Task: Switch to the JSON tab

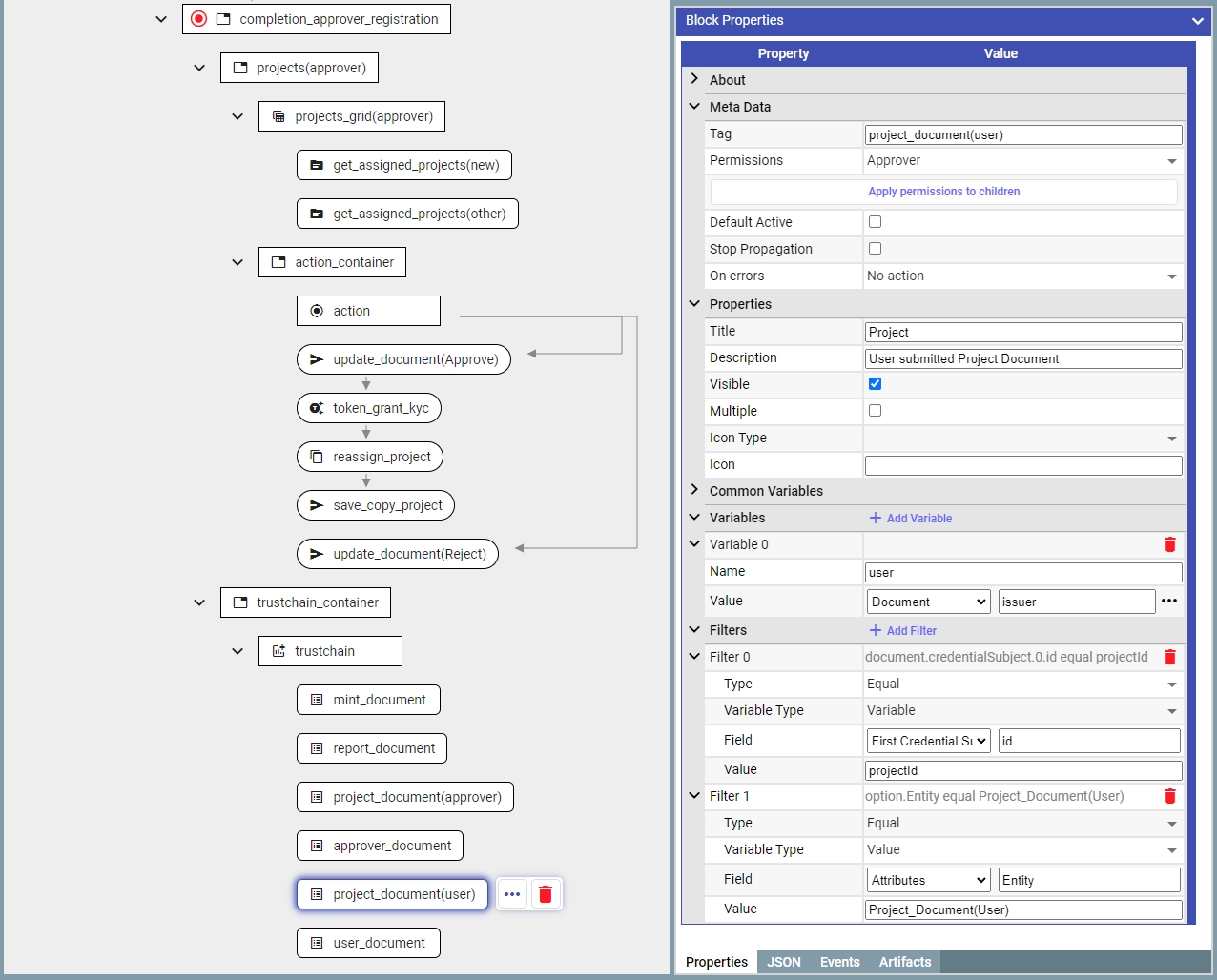Action: click(x=783, y=962)
